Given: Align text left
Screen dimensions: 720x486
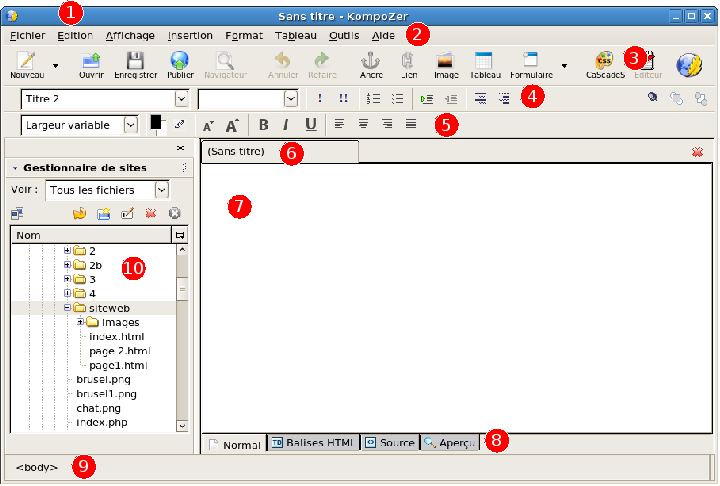Looking at the screenshot, I should pos(339,124).
